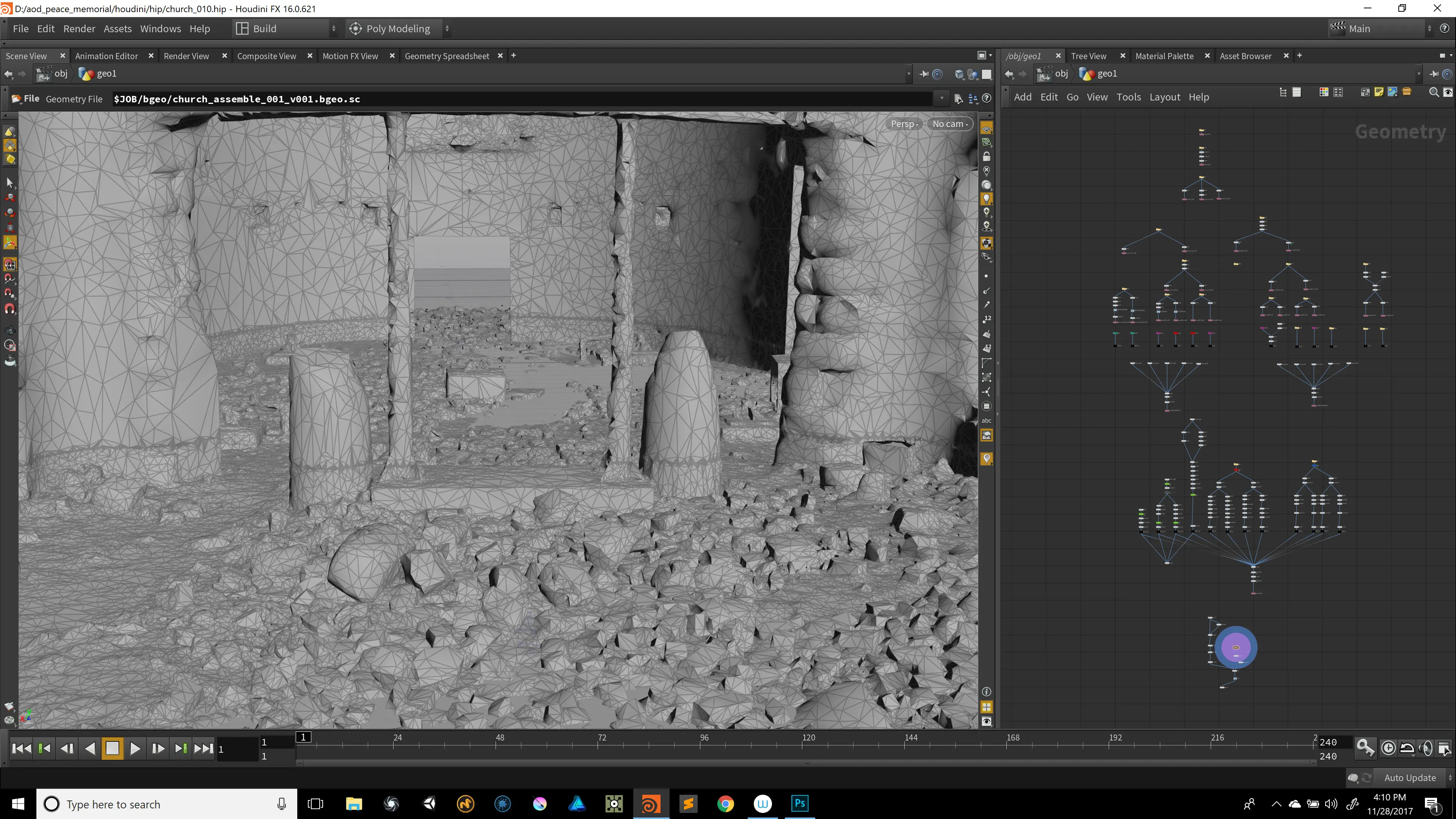Open the Persp viewport dropdown
The height and width of the screenshot is (819, 1456).
pyautogui.click(x=904, y=124)
